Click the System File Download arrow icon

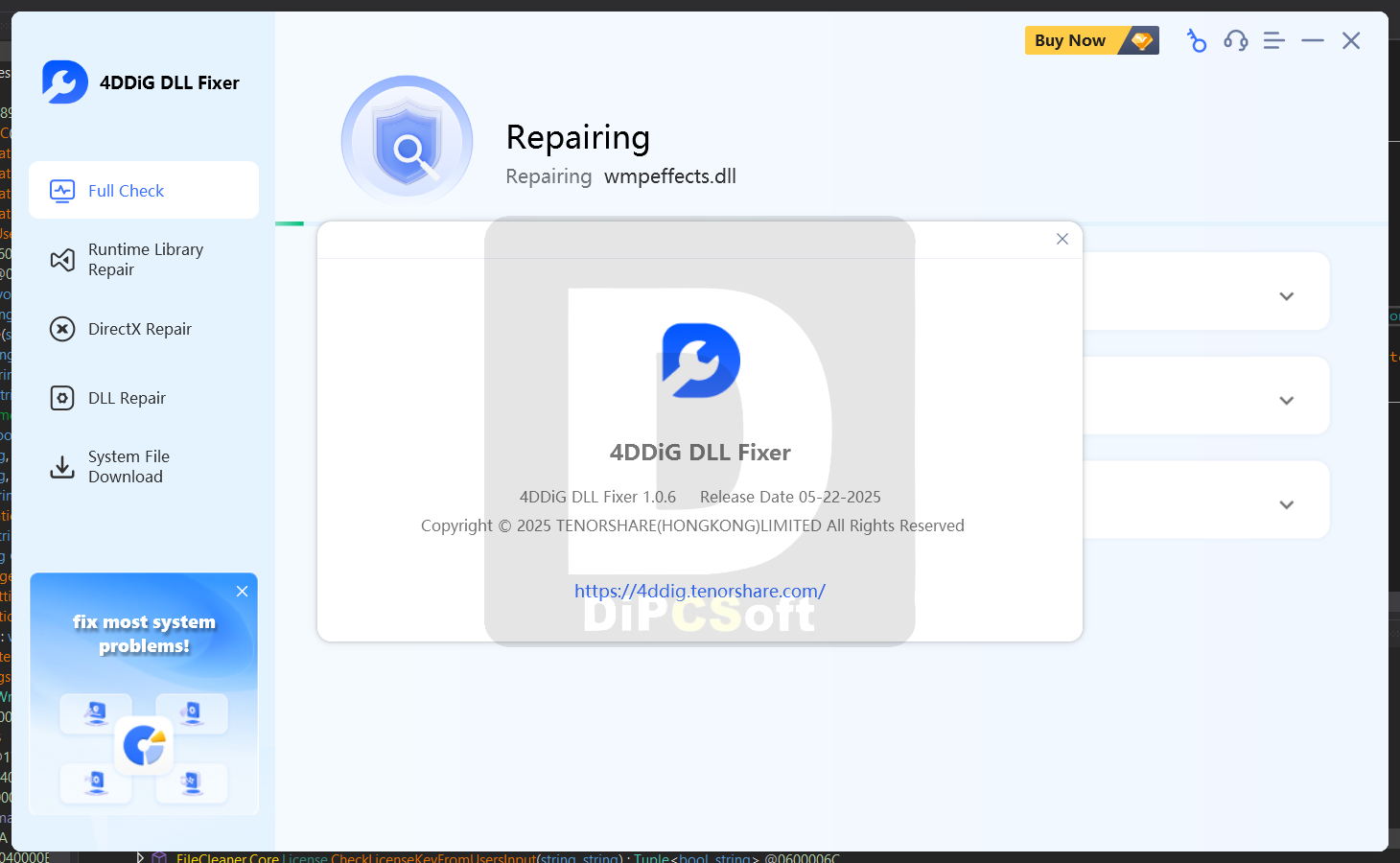click(62, 467)
